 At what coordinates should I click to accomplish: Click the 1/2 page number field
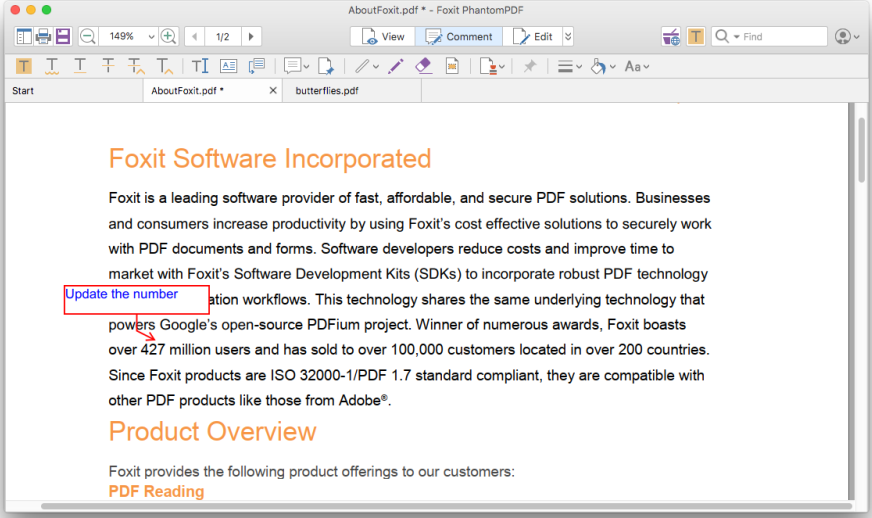(x=222, y=37)
